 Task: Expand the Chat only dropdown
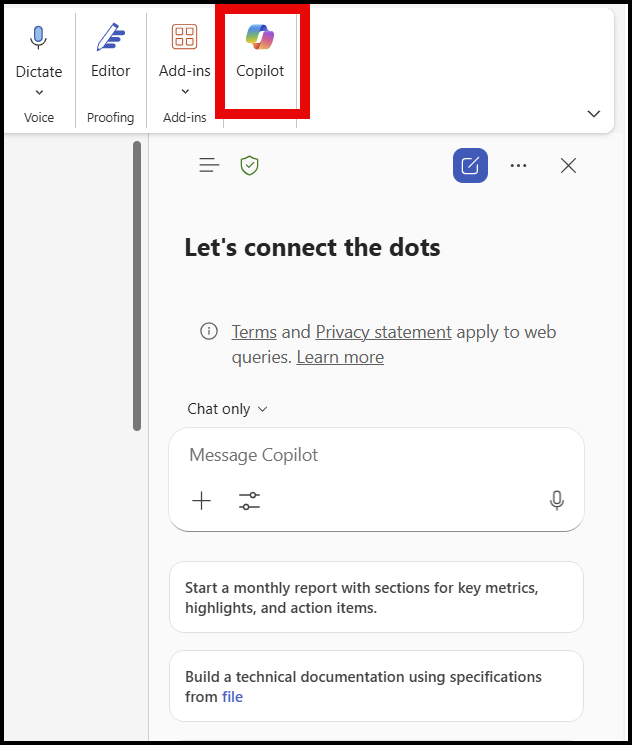(227, 409)
